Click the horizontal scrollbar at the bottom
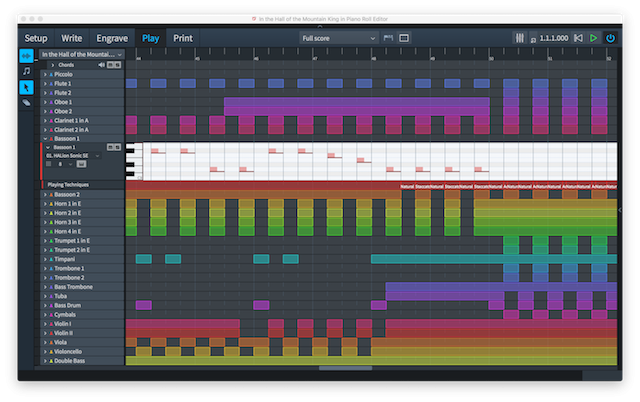The width and height of the screenshot is (640, 402). (x=345, y=368)
